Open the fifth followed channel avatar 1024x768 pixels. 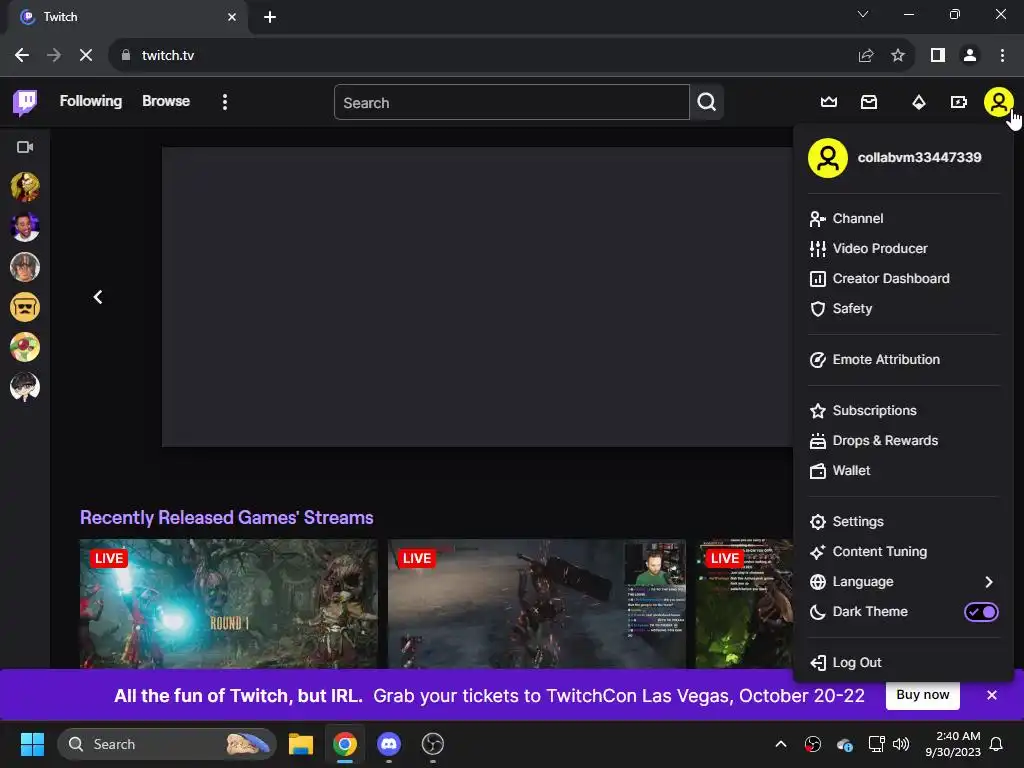pyautogui.click(x=25, y=347)
